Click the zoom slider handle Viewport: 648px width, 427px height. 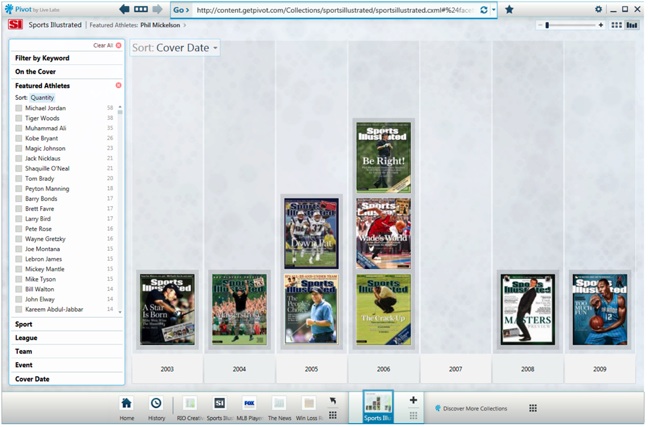click(547, 25)
